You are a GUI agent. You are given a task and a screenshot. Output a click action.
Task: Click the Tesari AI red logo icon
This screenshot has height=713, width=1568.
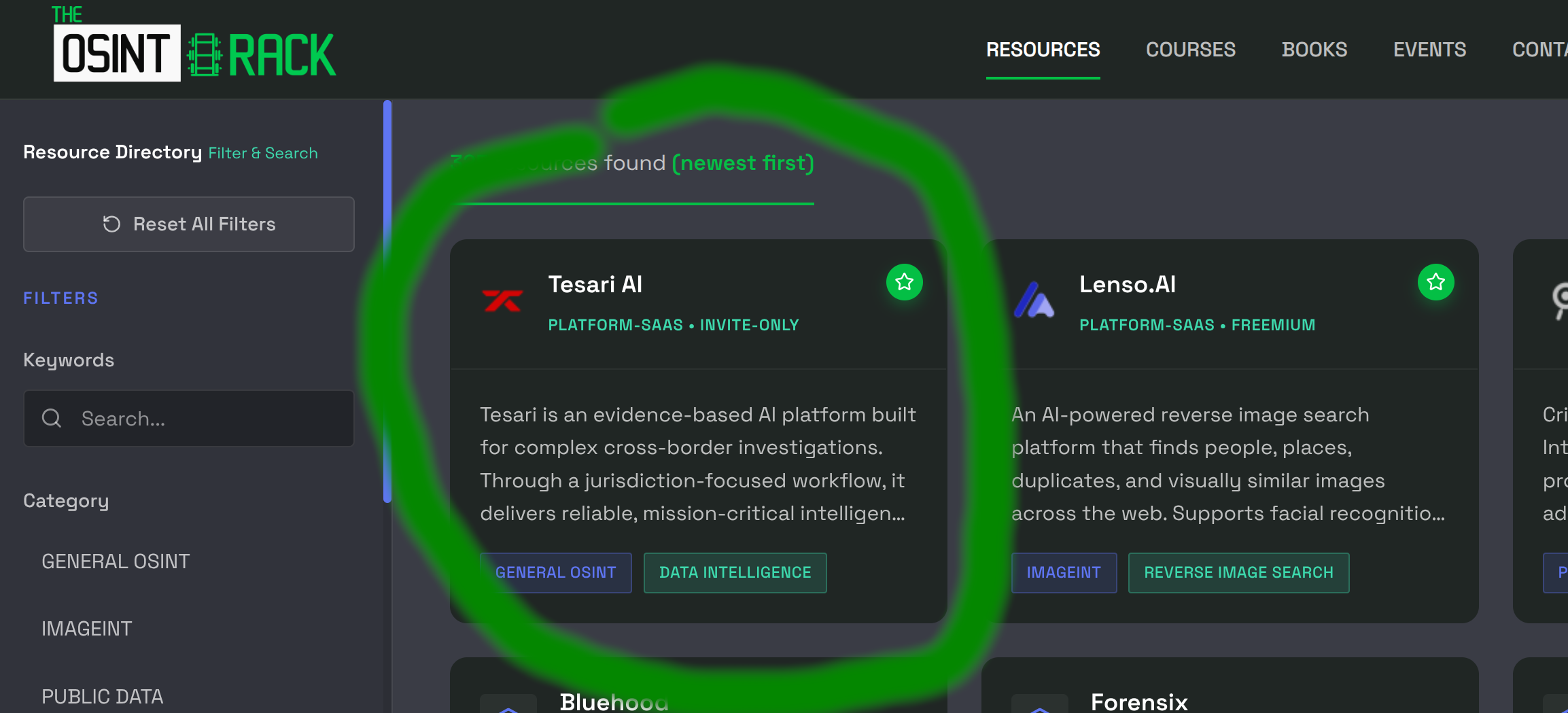503,301
